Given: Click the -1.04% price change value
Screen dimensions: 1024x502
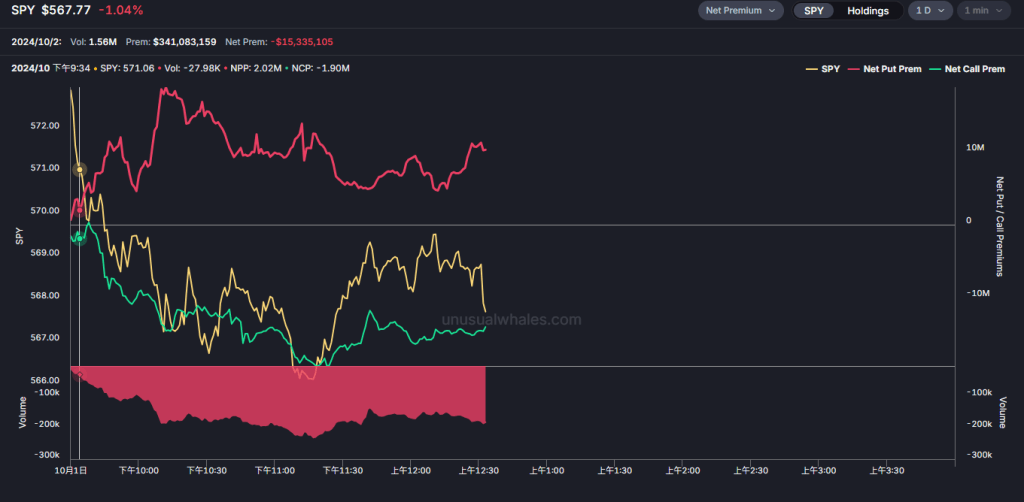Looking at the screenshot, I should 122,10.
